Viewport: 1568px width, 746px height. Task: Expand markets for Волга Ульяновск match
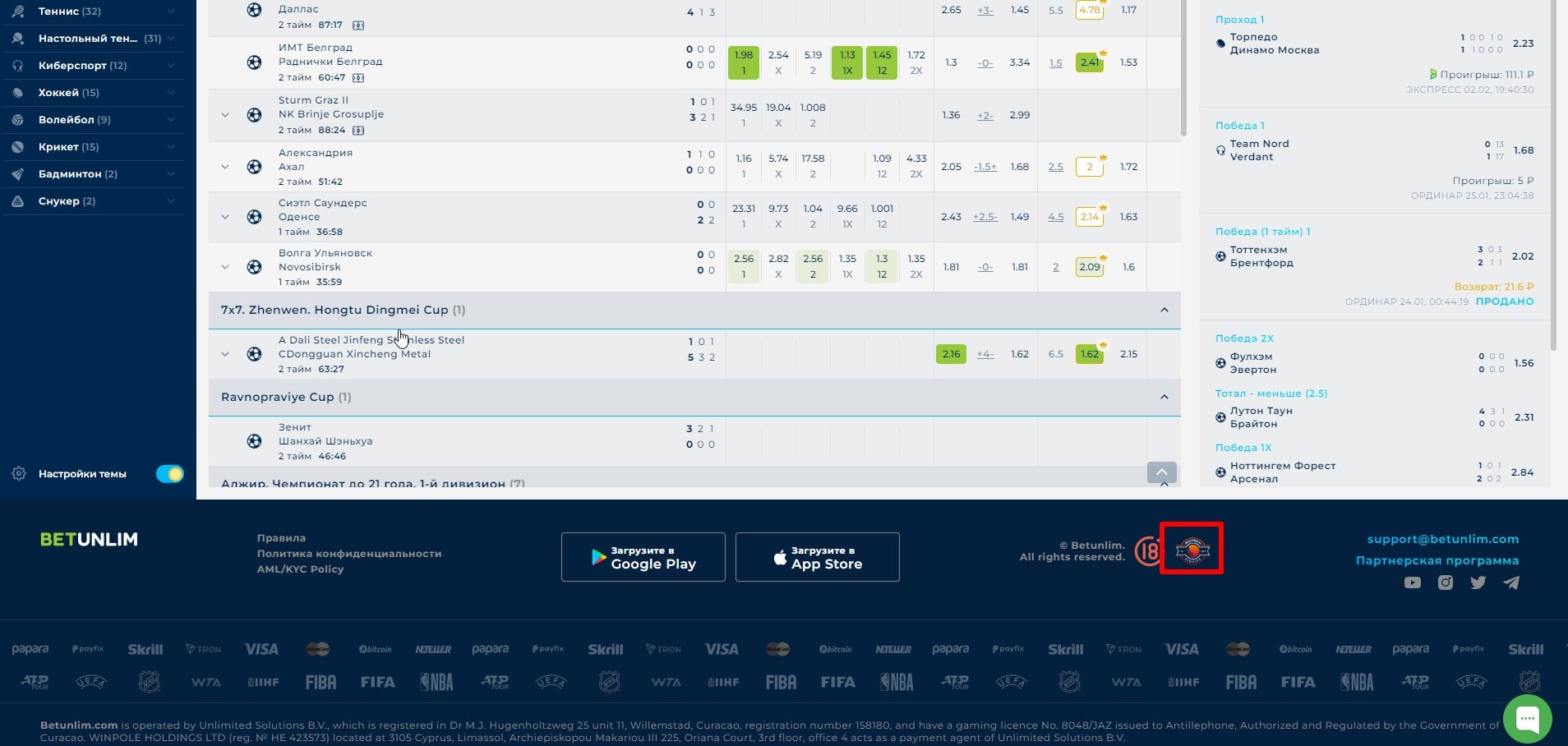[x=225, y=267]
